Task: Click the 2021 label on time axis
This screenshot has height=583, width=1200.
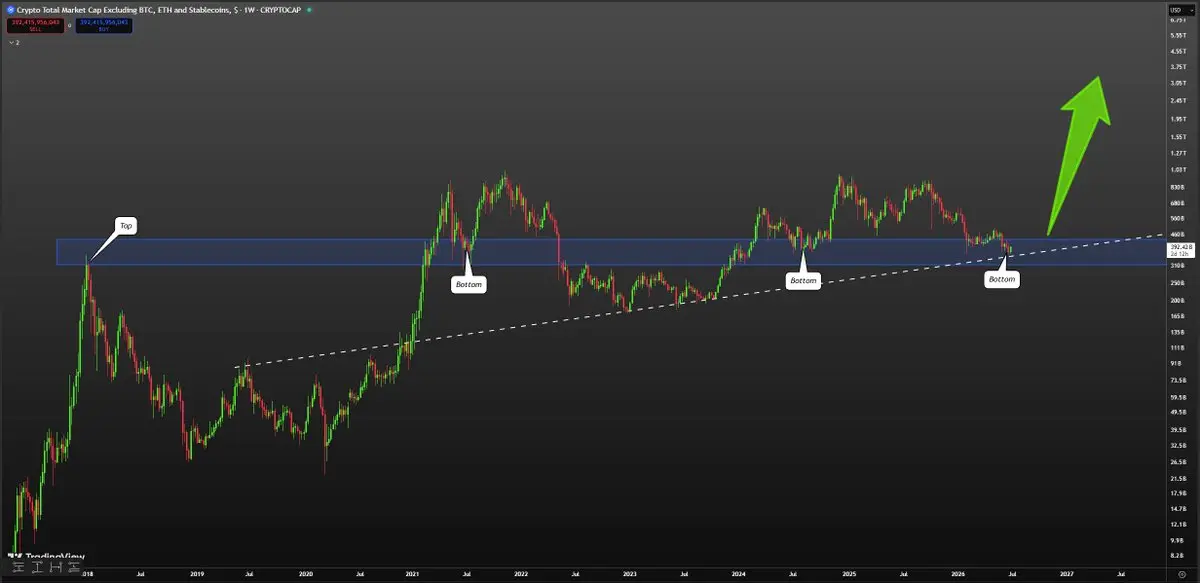Action: point(413,575)
